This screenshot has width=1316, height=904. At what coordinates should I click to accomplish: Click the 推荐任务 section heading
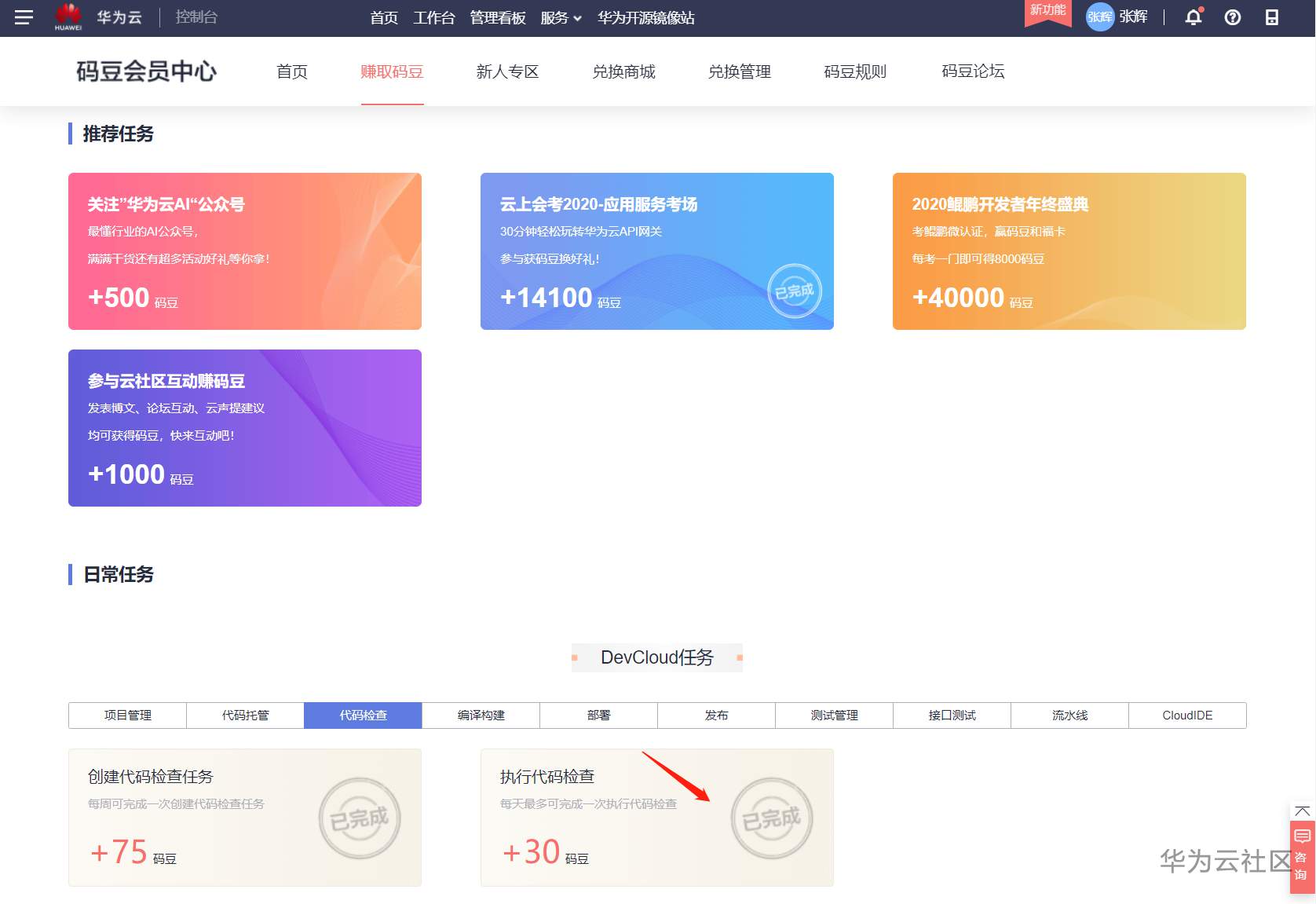click(118, 134)
